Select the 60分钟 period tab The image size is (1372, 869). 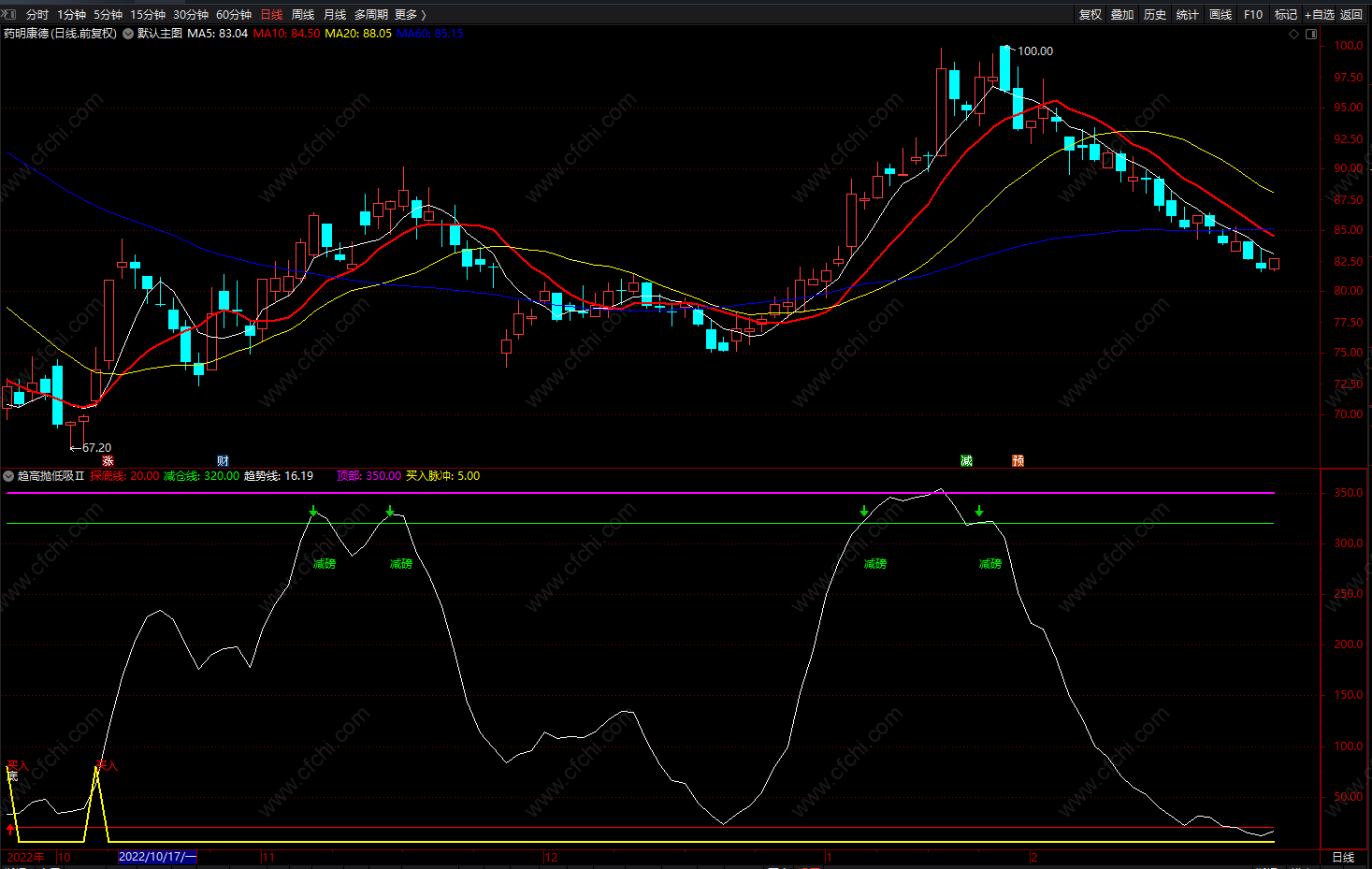[234, 15]
